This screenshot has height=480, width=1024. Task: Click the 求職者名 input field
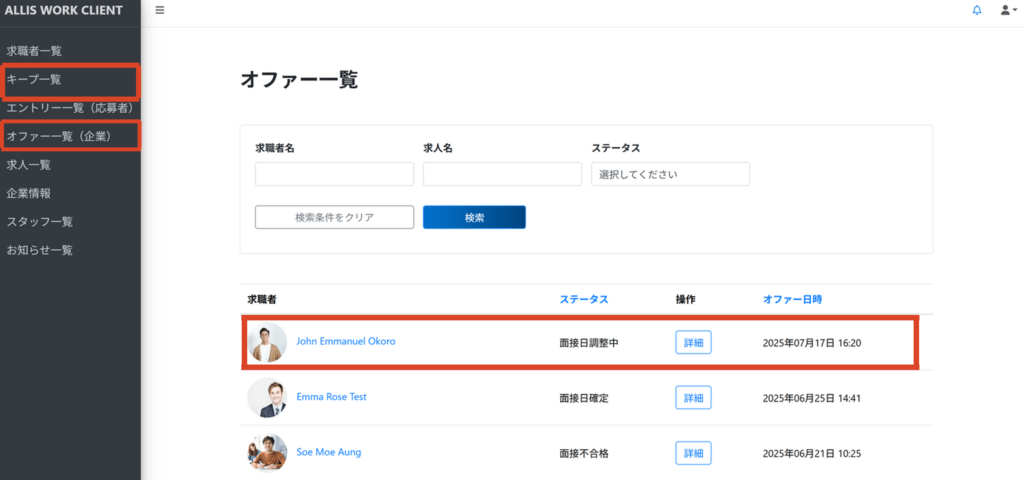pos(334,174)
